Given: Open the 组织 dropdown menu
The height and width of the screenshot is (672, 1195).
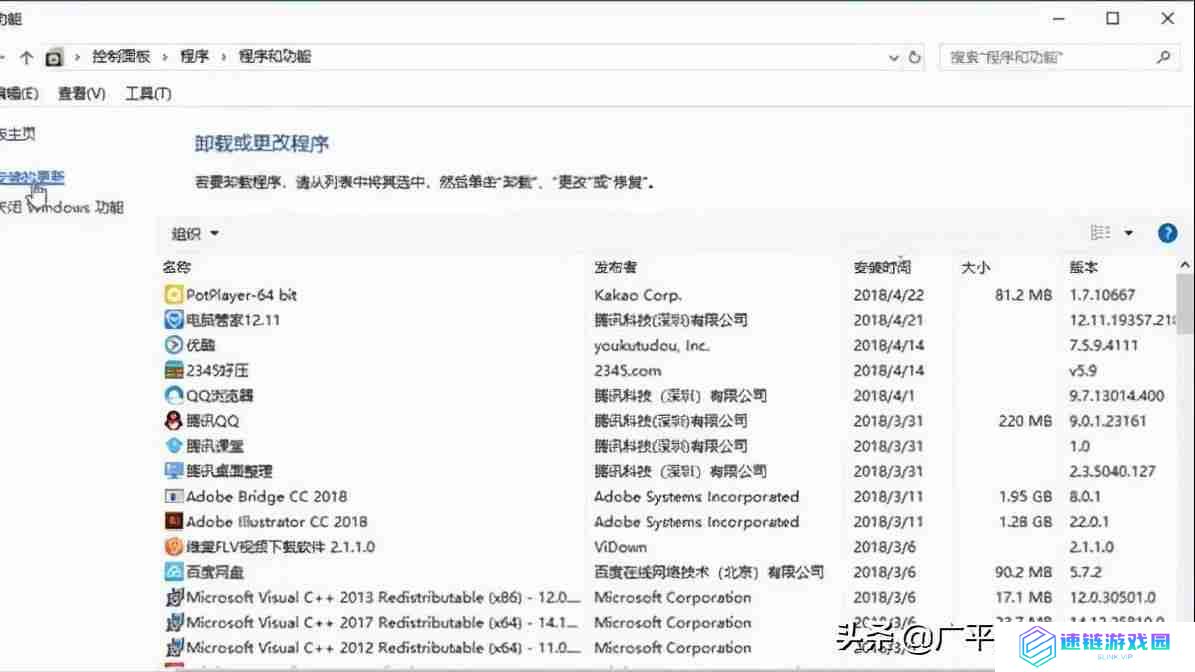Looking at the screenshot, I should pos(195,234).
